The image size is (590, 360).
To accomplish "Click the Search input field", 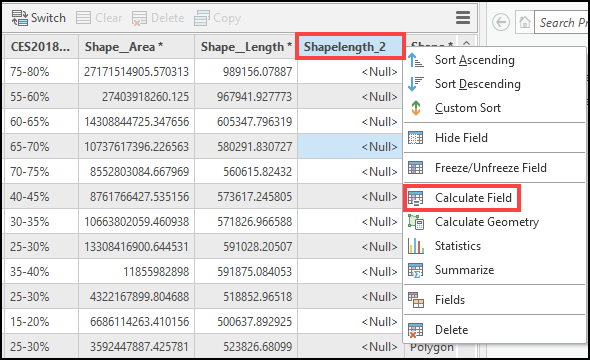I will 562,23.
